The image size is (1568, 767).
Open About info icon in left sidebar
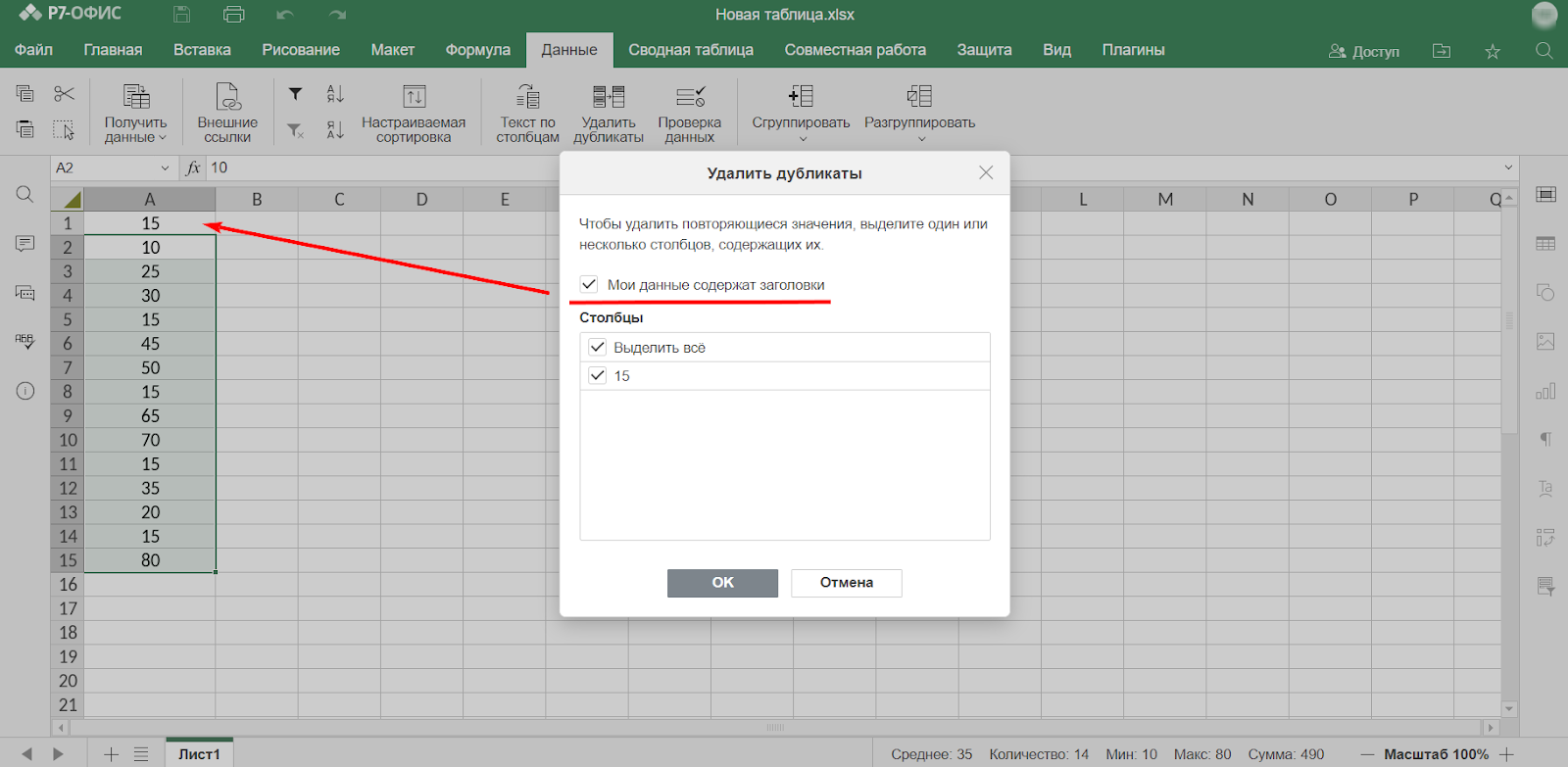(x=25, y=391)
